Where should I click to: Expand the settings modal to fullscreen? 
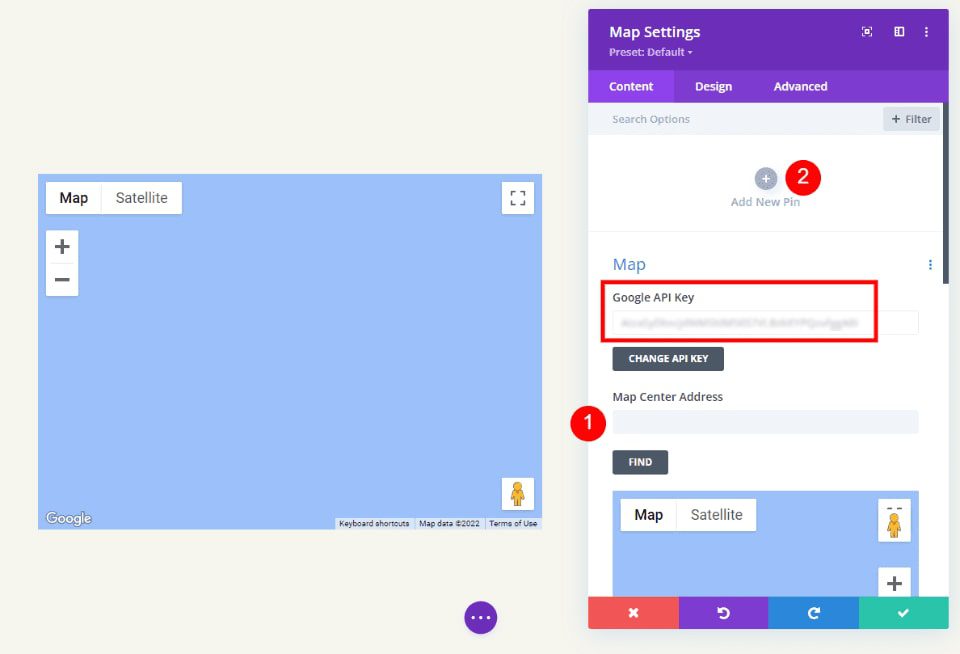[x=866, y=31]
